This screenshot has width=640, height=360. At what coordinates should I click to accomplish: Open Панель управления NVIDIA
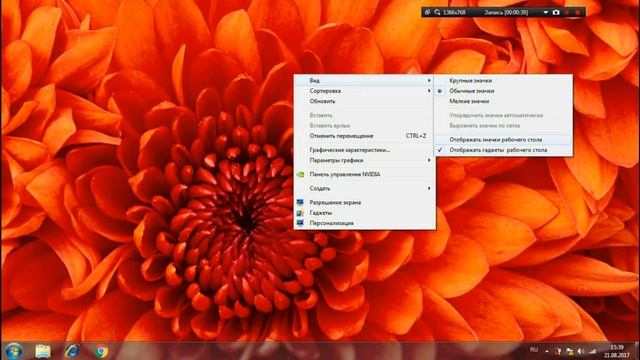[x=364, y=174]
